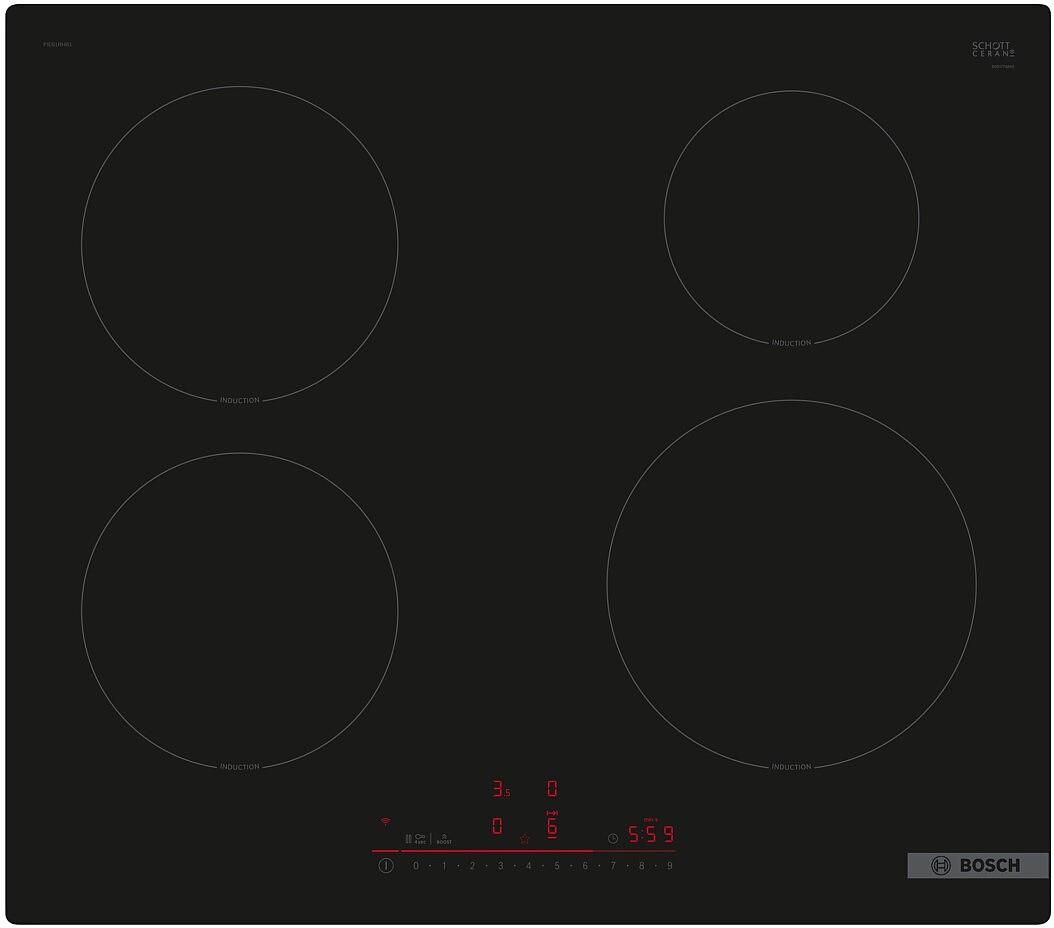Select the front-right zone display showing 6
1054x928 pixels.
[552, 826]
